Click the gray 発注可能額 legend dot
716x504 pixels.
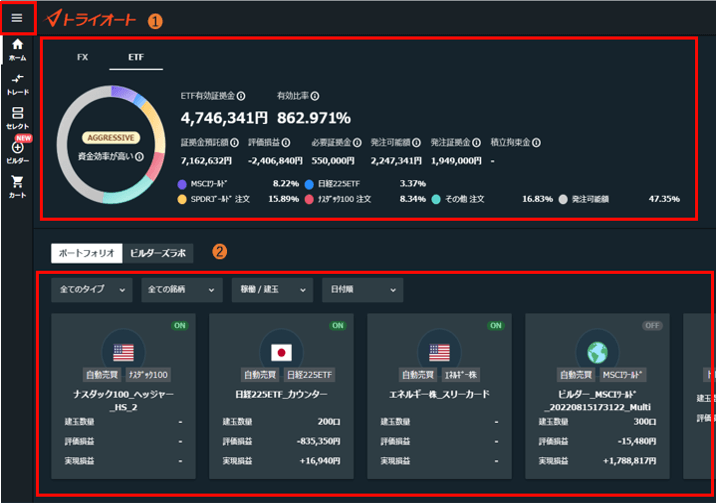563,200
